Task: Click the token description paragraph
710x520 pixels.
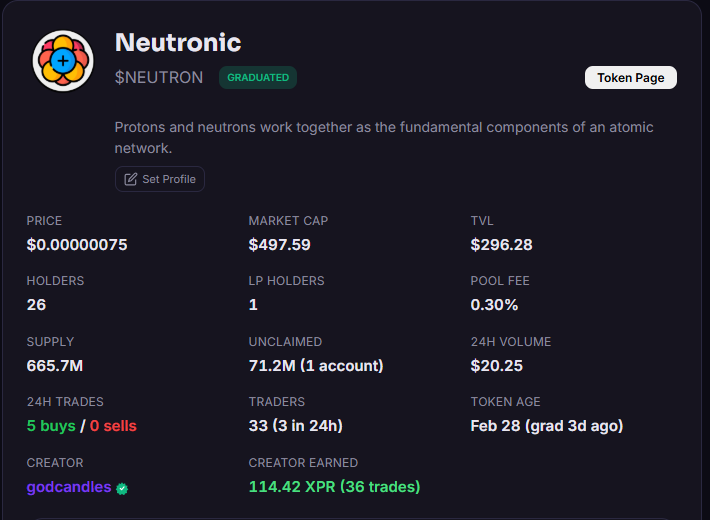Action: [x=384, y=138]
